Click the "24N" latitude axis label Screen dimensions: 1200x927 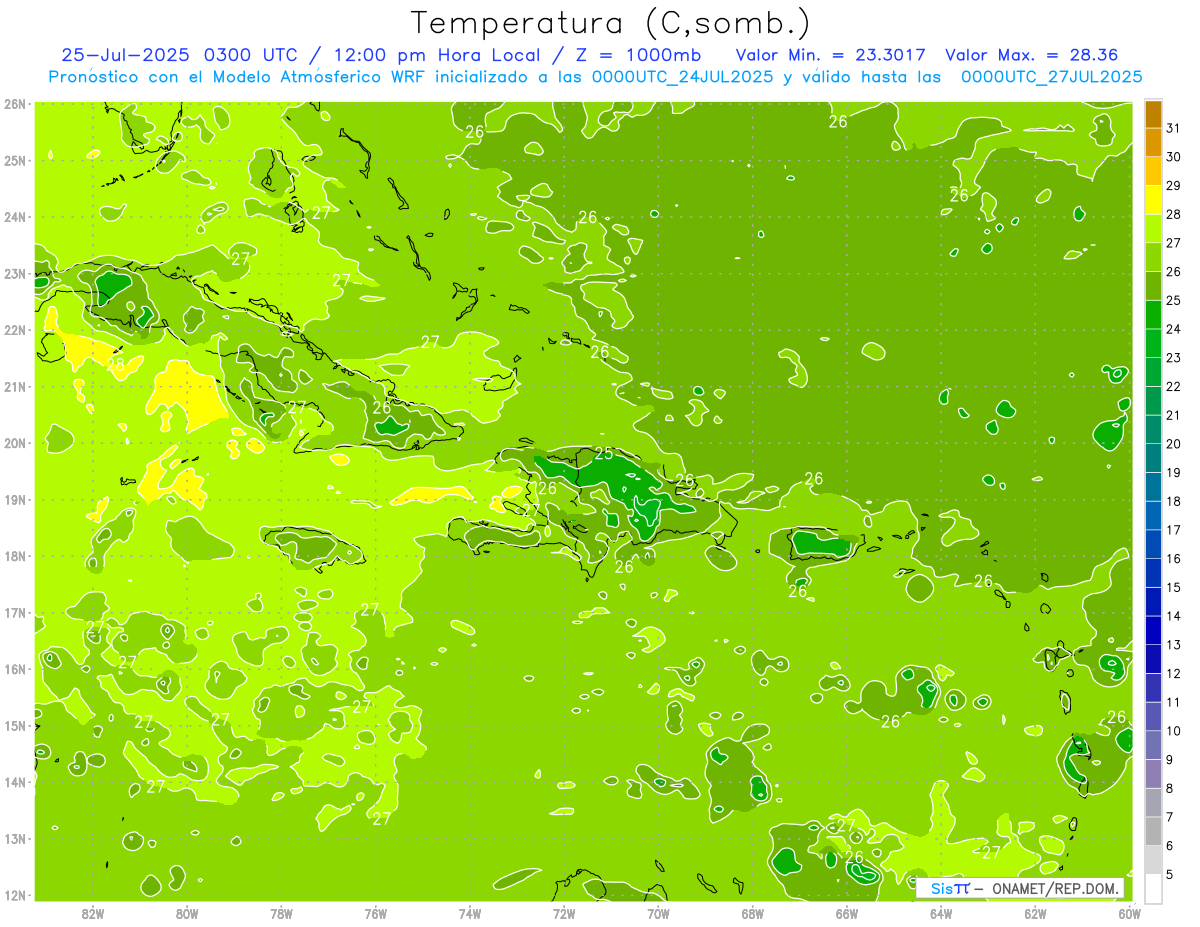14,217
